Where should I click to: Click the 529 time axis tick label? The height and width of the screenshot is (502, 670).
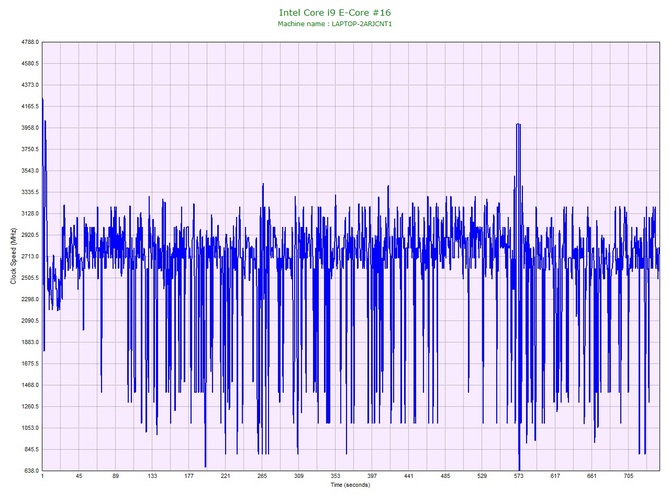[482, 476]
